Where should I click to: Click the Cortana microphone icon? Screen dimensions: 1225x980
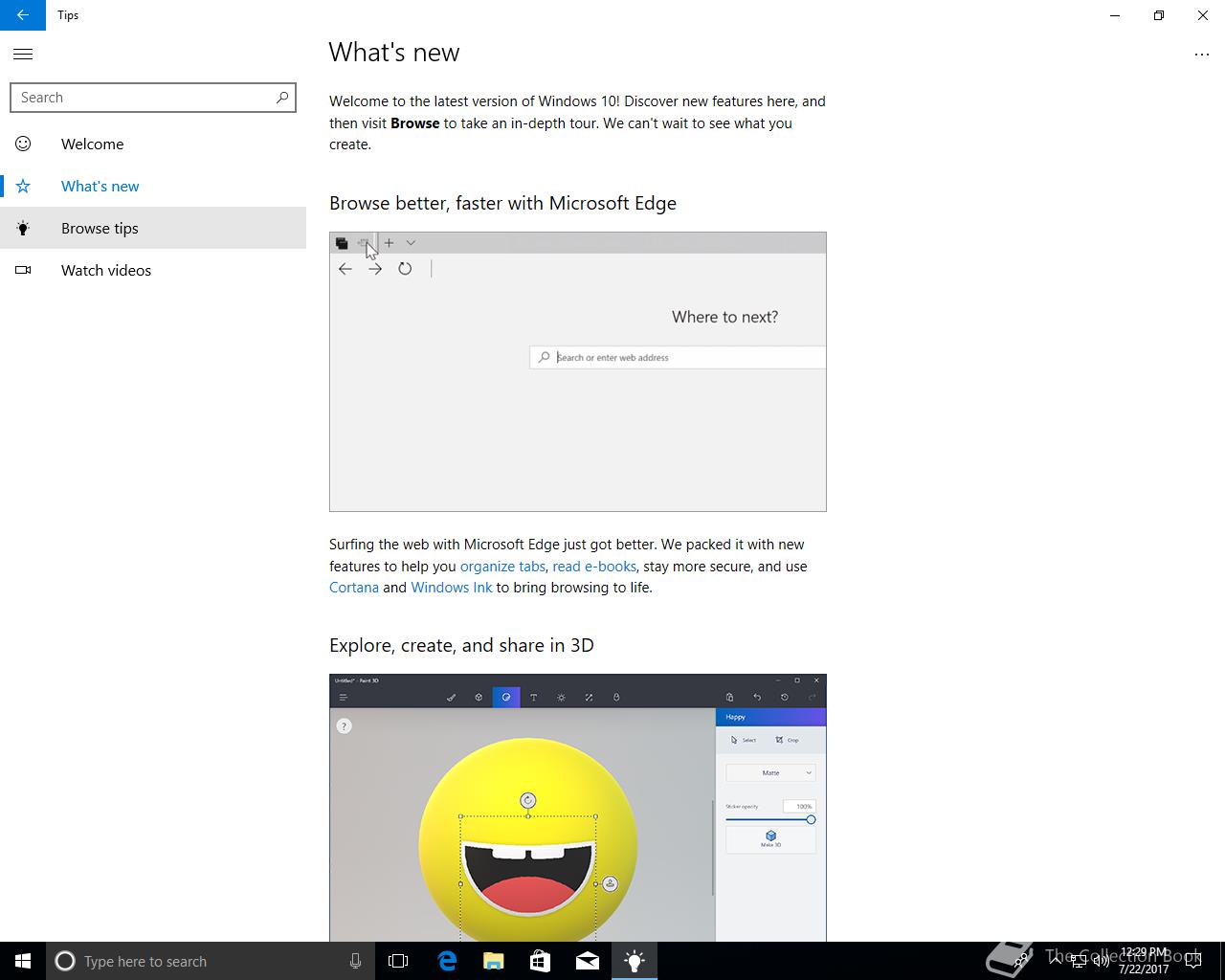[355, 961]
